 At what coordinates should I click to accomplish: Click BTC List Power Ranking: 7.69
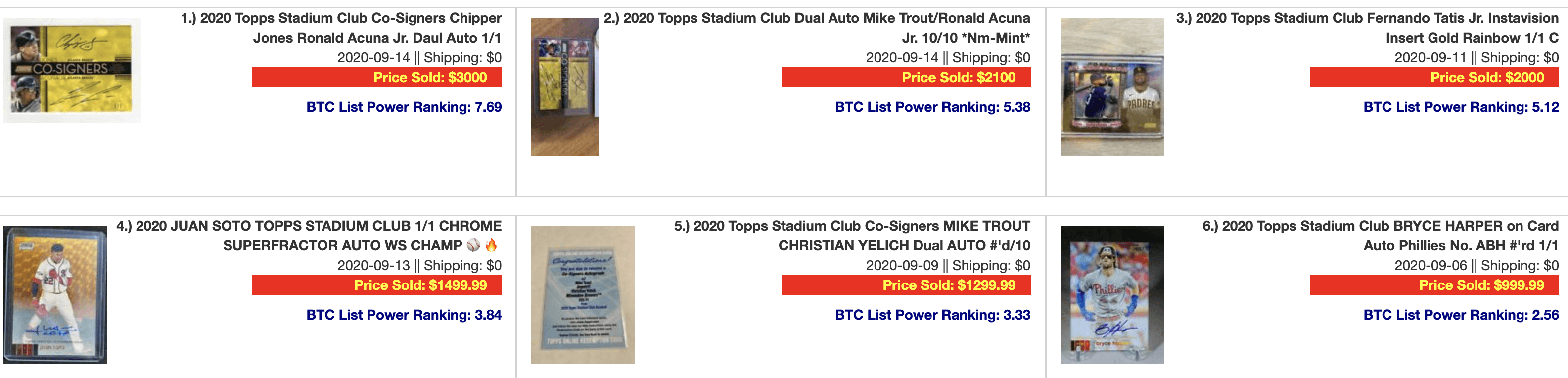coord(404,107)
